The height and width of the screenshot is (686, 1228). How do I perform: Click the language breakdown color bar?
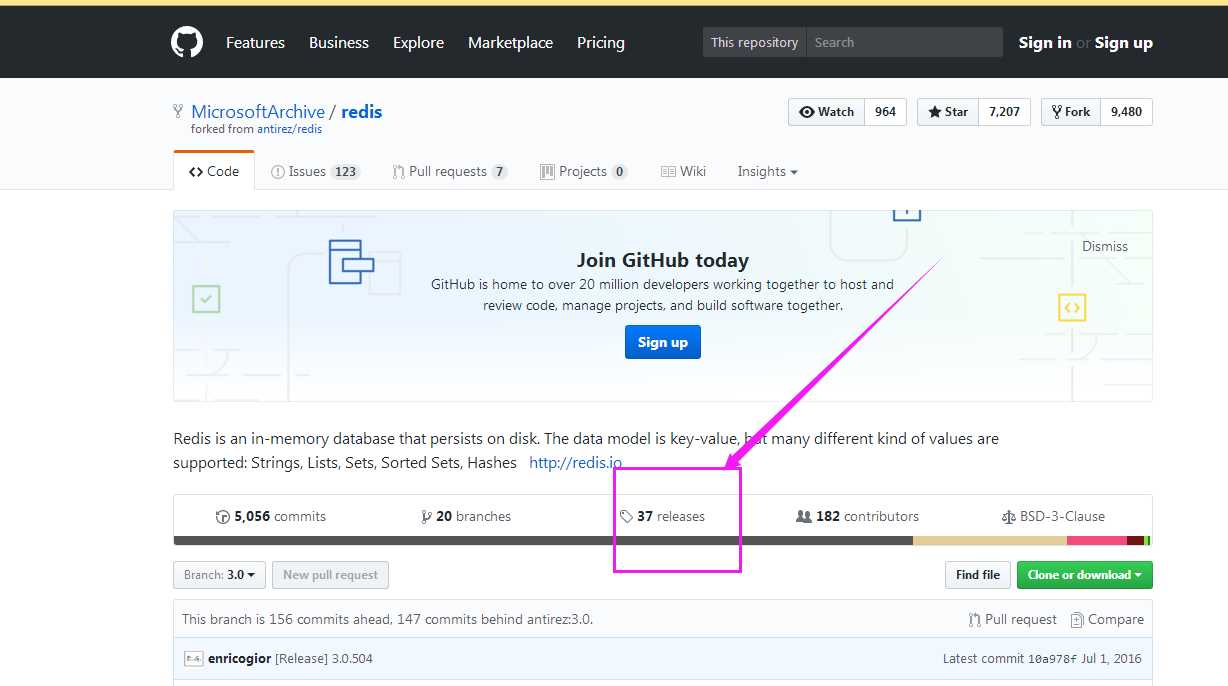662,541
